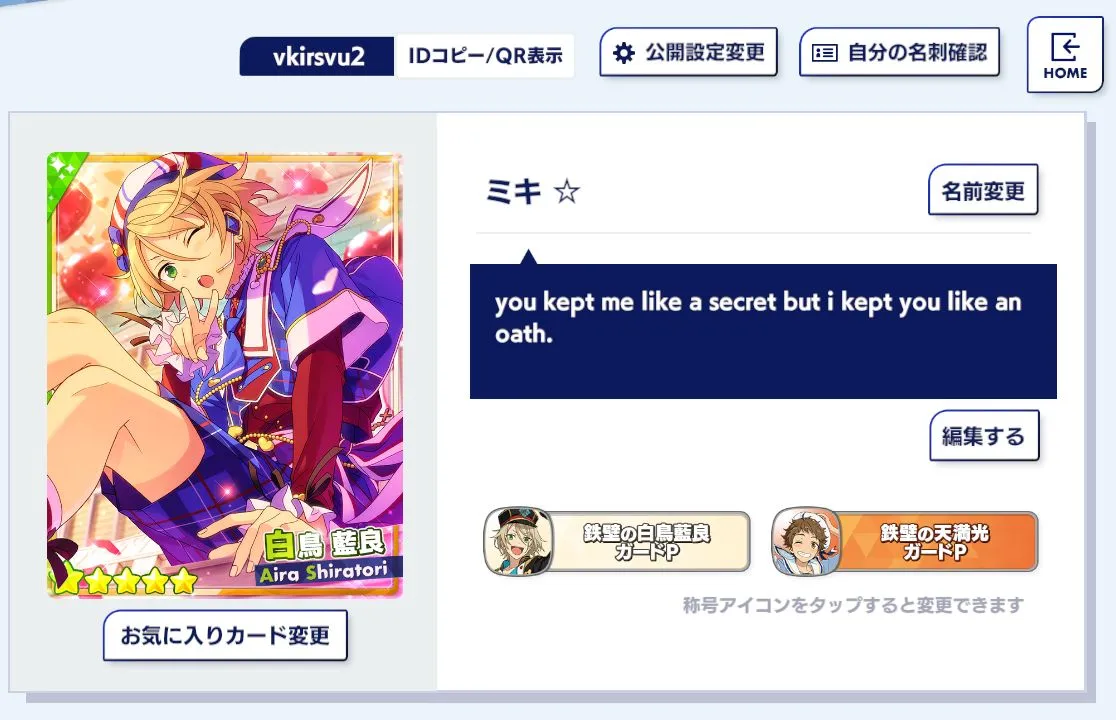This screenshot has width=1116, height=720.
Task: Open the 公開設定変更 visibility settings
Action: click(688, 52)
